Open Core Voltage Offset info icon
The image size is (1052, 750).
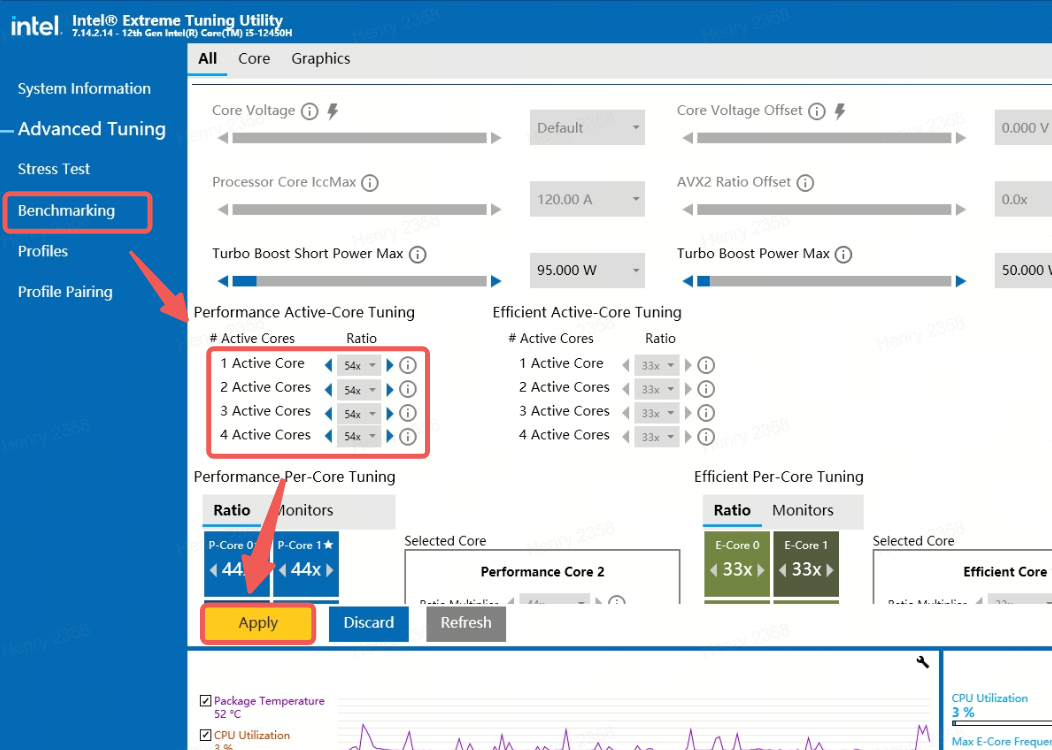pos(817,111)
